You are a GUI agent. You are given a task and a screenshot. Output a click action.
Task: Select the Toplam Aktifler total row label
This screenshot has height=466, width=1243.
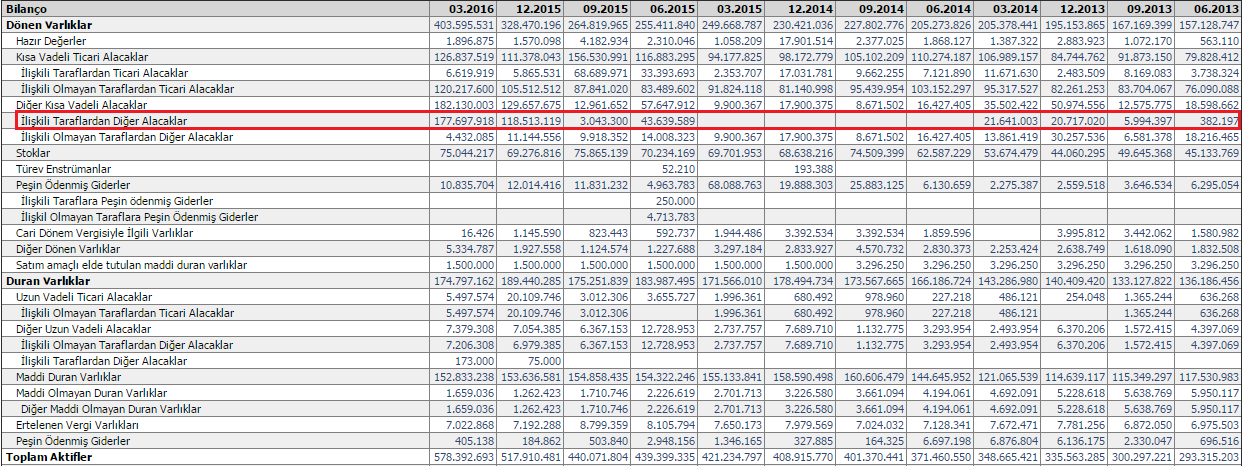[48, 457]
